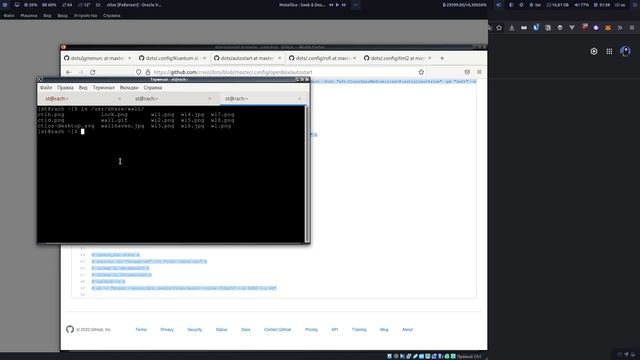Screen dimensions: 640x360
Task: Reload the GitHub page in Firefox
Action: pos(93,72)
